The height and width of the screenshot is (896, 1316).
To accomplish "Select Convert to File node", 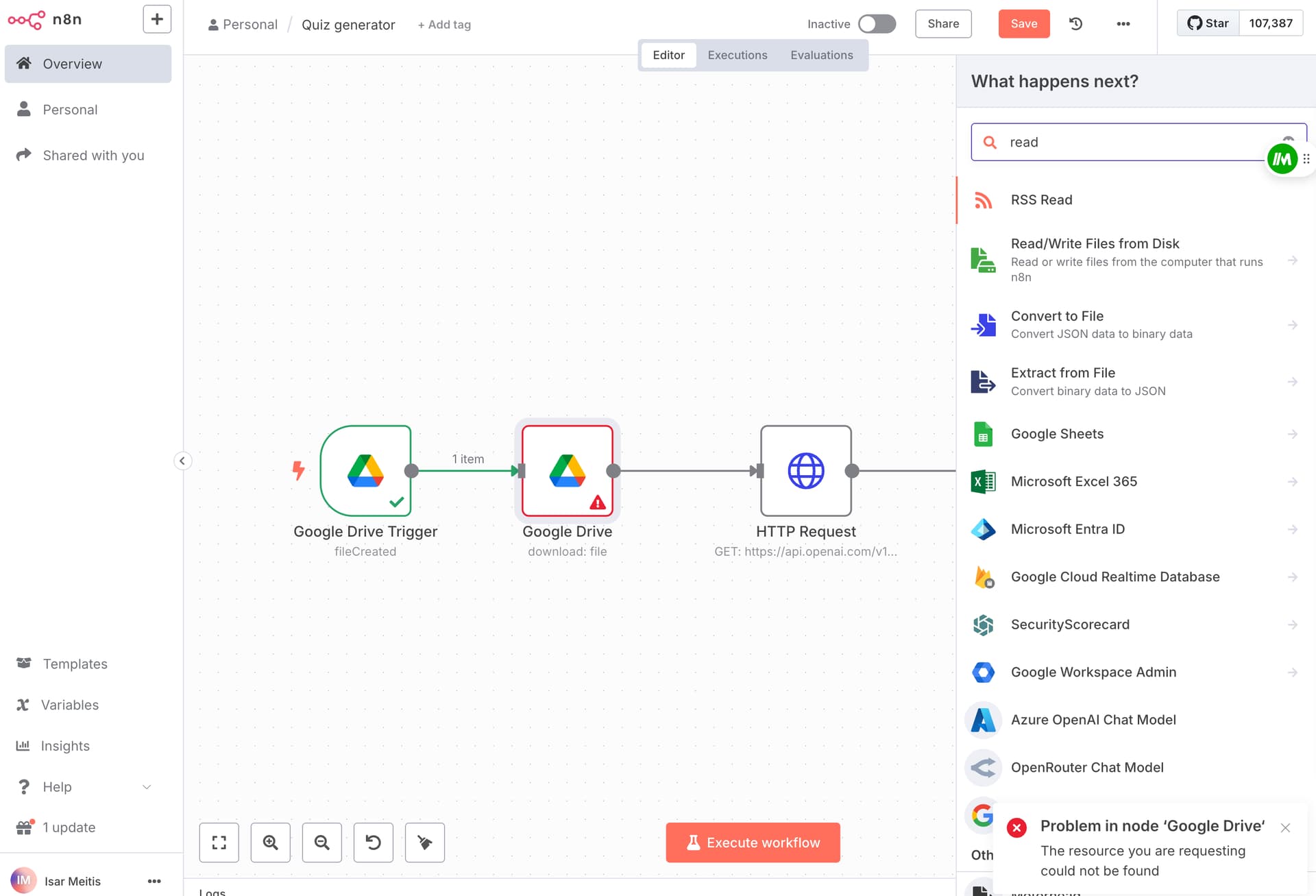I will 1136,325.
